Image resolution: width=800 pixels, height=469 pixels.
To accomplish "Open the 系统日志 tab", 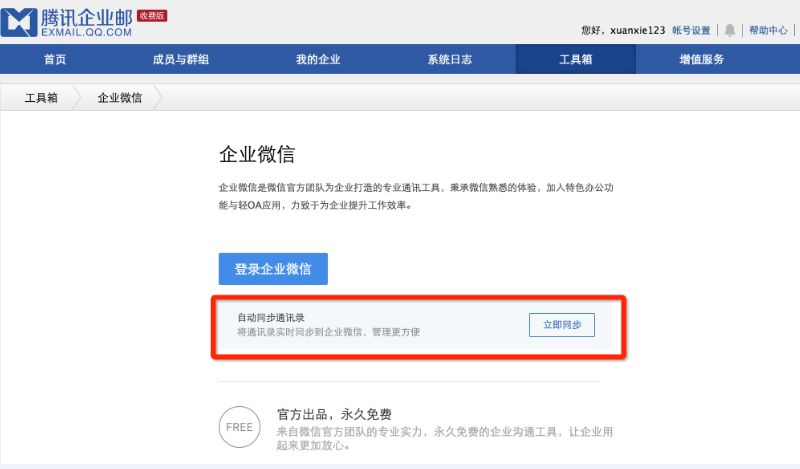I will coord(449,60).
